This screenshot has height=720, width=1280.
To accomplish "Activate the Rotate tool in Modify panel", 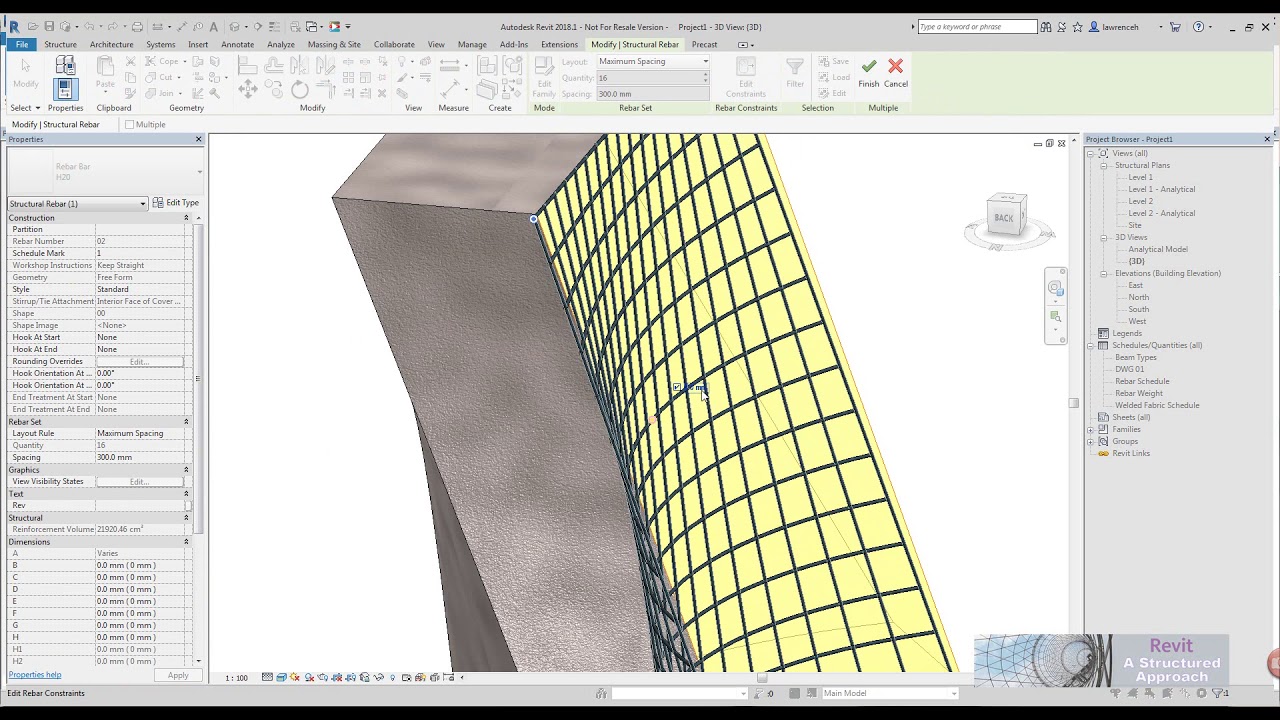I will point(300,88).
